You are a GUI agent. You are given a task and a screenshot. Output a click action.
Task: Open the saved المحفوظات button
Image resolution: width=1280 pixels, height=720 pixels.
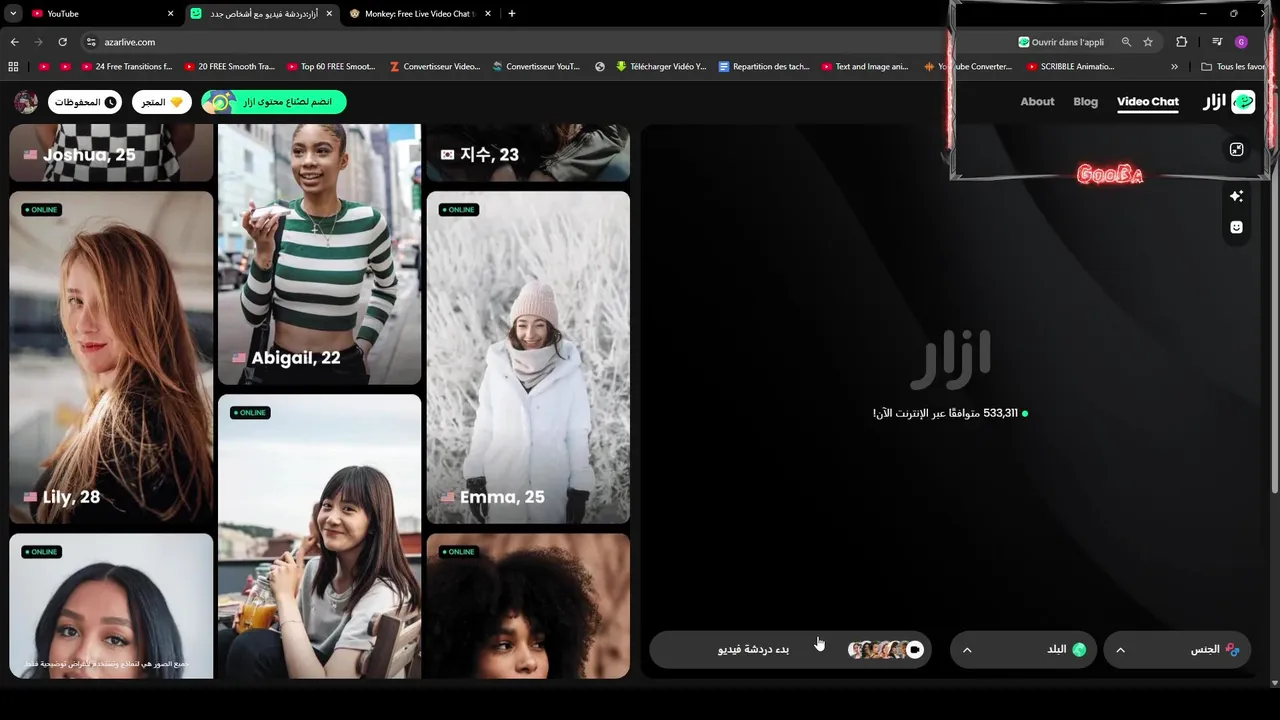[85, 102]
